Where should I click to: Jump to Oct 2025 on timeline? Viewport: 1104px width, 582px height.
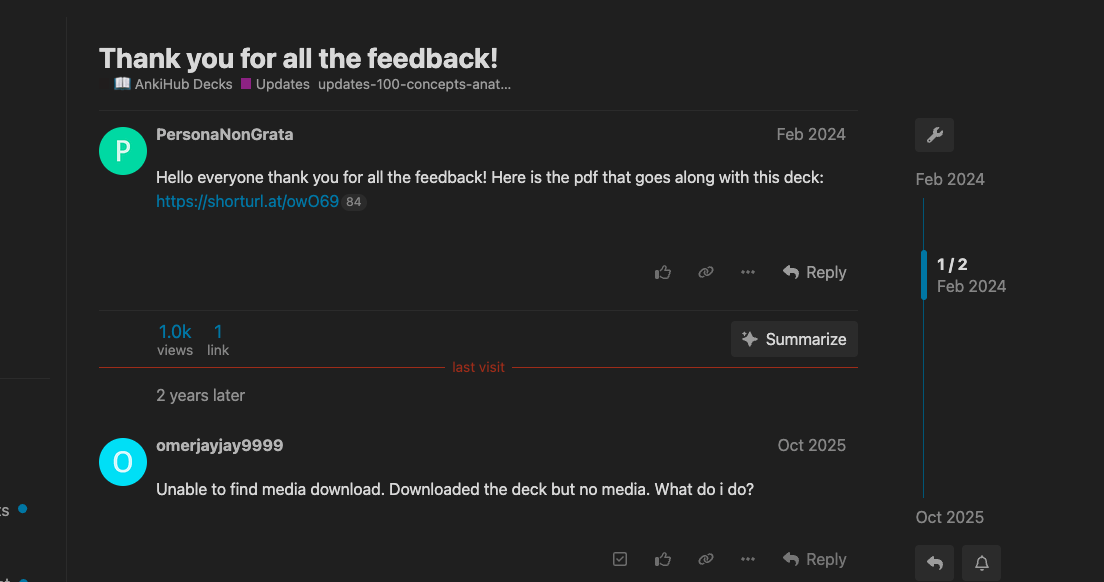[x=949, y=517]
